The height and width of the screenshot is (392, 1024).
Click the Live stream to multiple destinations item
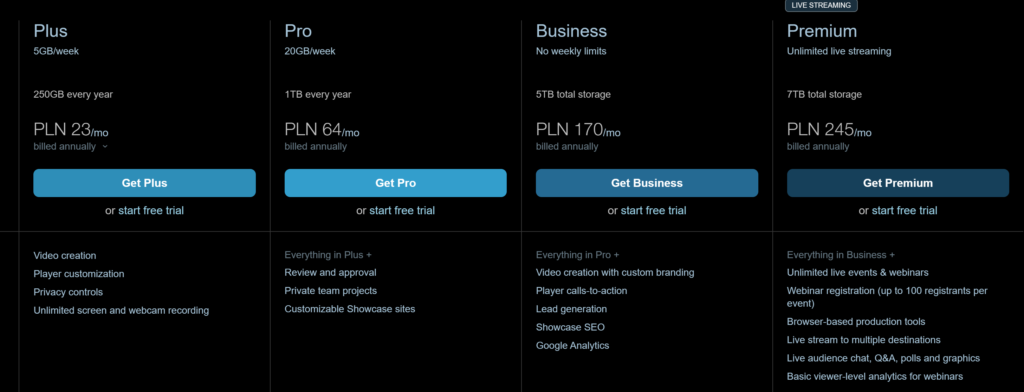click(x=863, y=340)
